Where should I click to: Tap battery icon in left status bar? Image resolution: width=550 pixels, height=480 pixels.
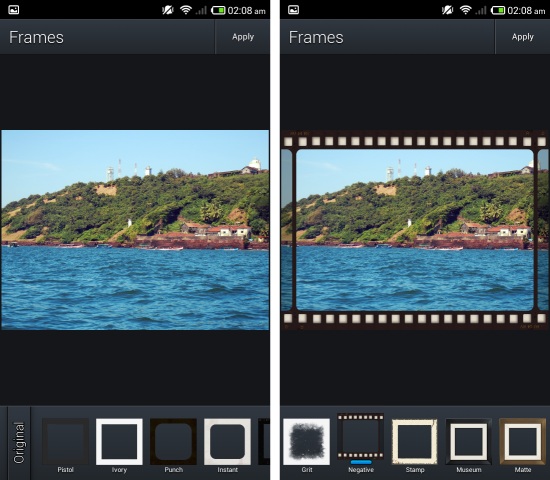(218, 10)
